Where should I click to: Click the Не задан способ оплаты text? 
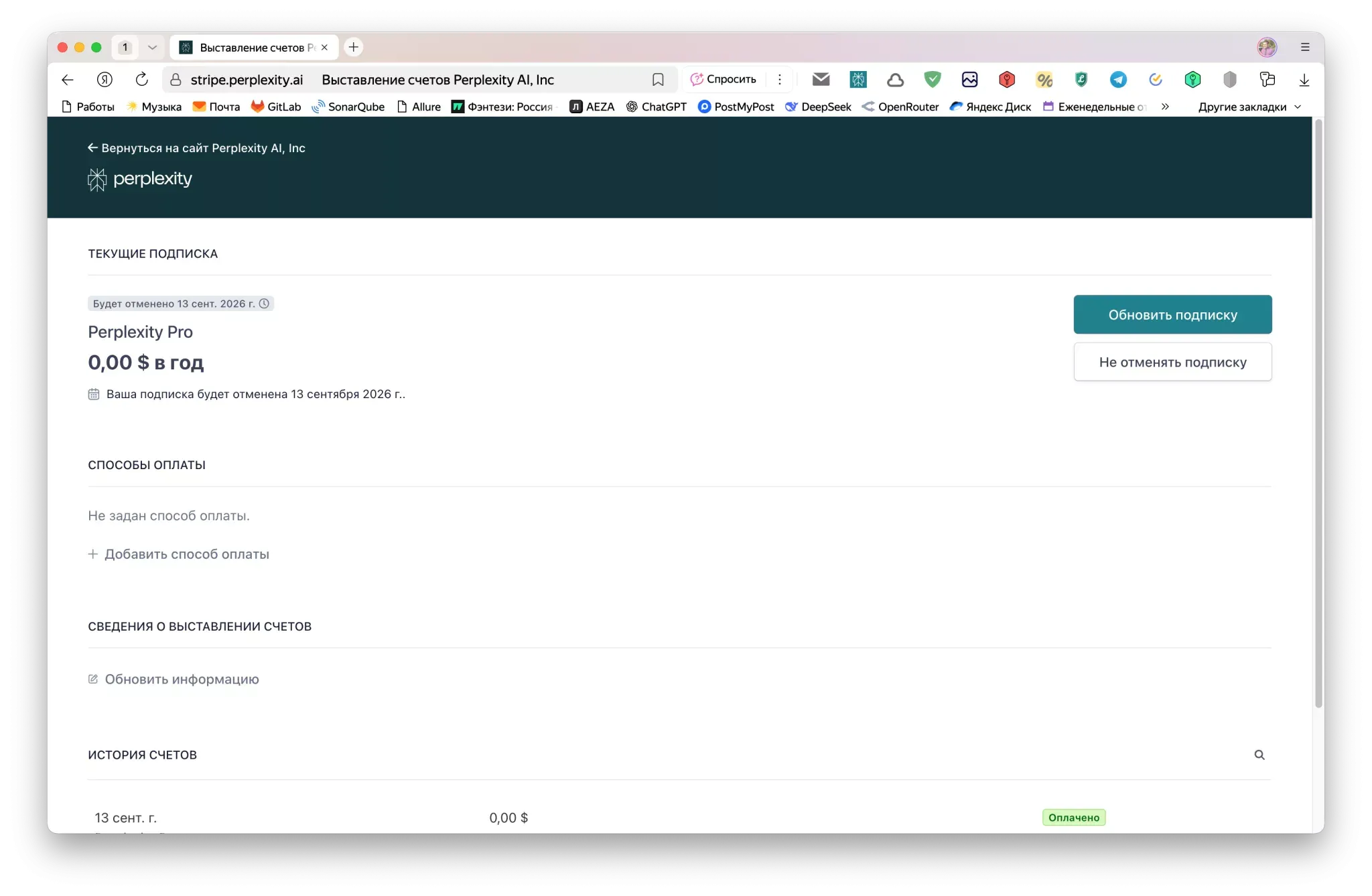[169, 515]
